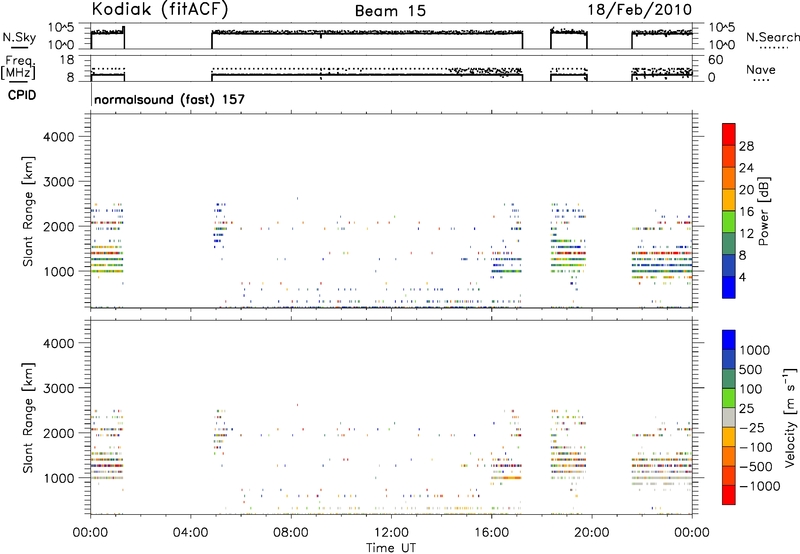The width and height of the screenshot is (800, 554).
Task: Click the "4" label on the power colorbar
Action: pos(743,277)
